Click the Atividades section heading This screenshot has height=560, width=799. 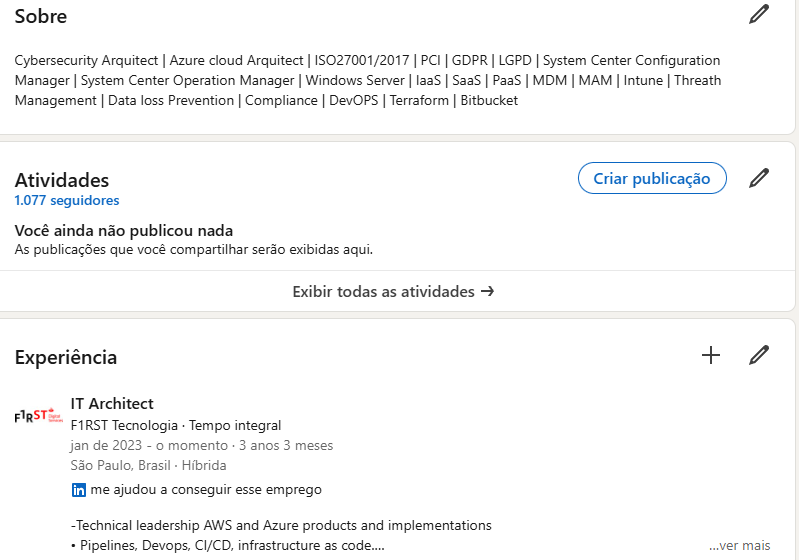click(62, 180)
